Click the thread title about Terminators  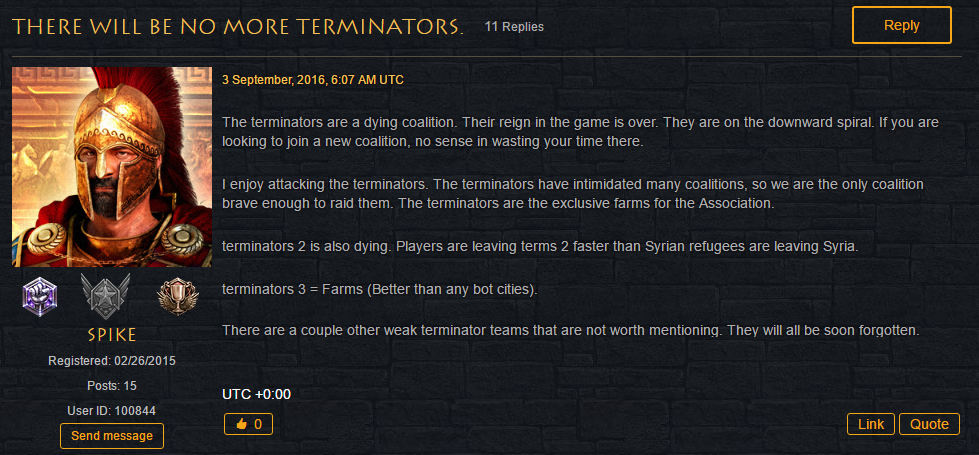[x=238, y=26]
